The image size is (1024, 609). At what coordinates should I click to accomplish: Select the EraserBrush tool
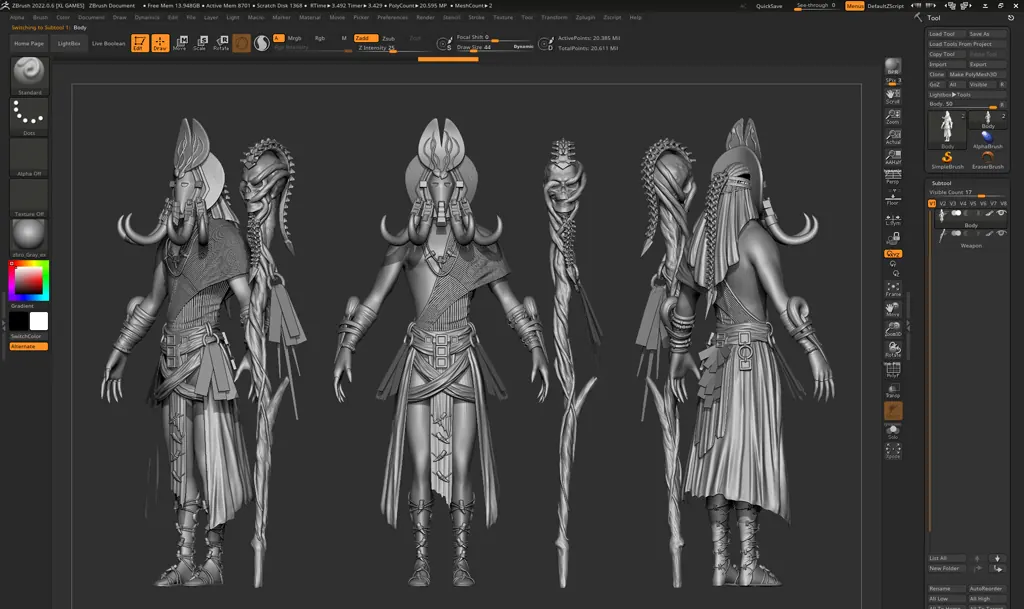(x=987, y=161)
